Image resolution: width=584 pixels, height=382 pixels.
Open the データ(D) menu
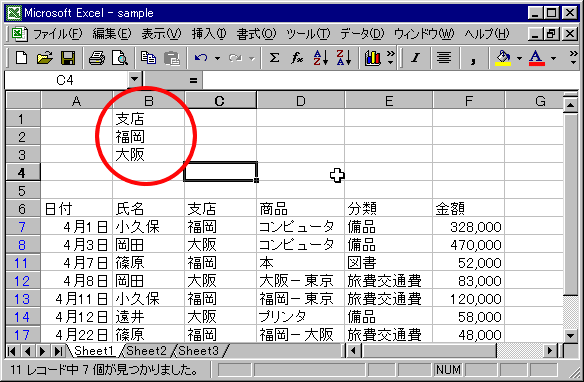click(362, 34)
